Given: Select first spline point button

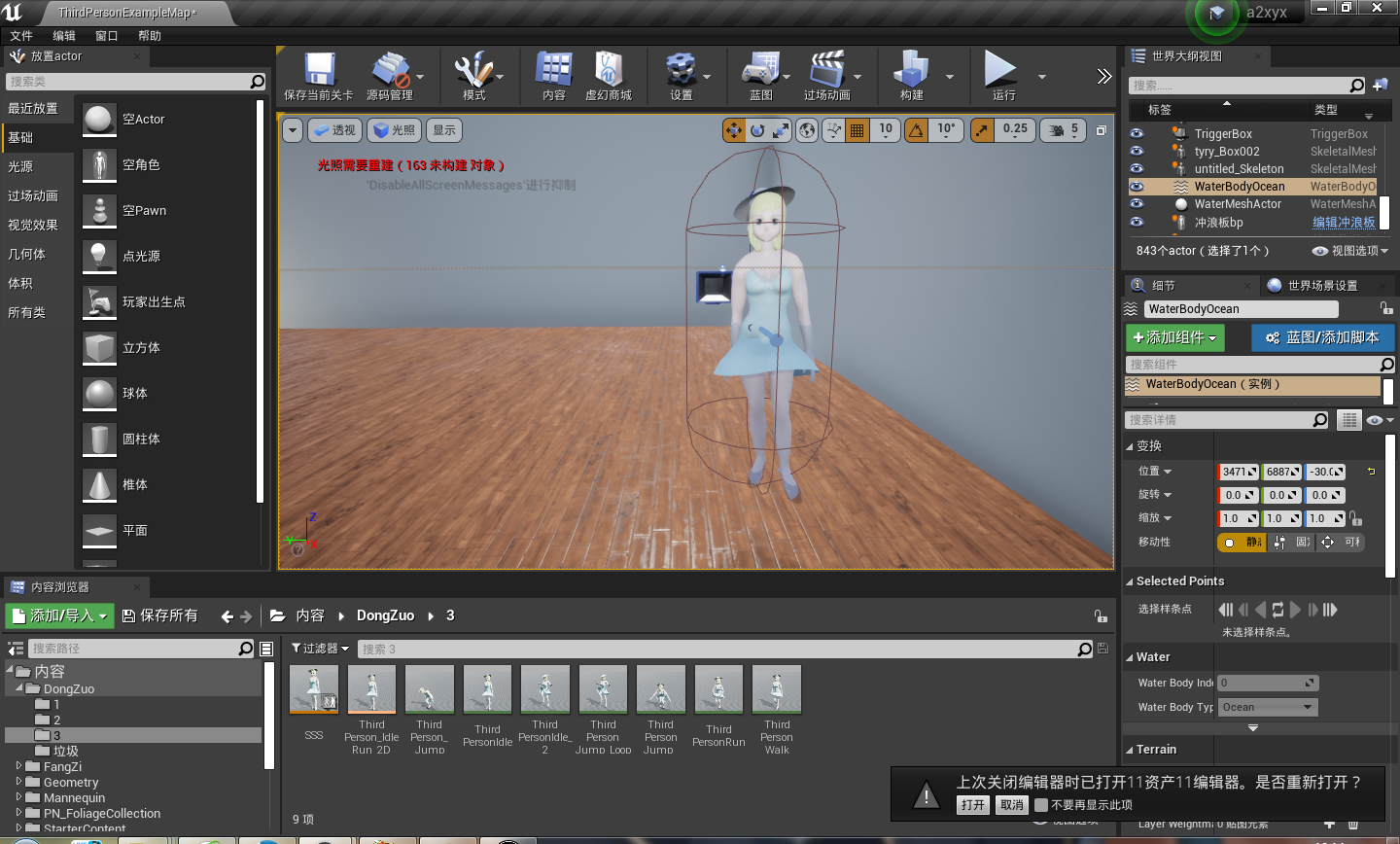Looking at the screenshot, I should (x=1226, y=610).
